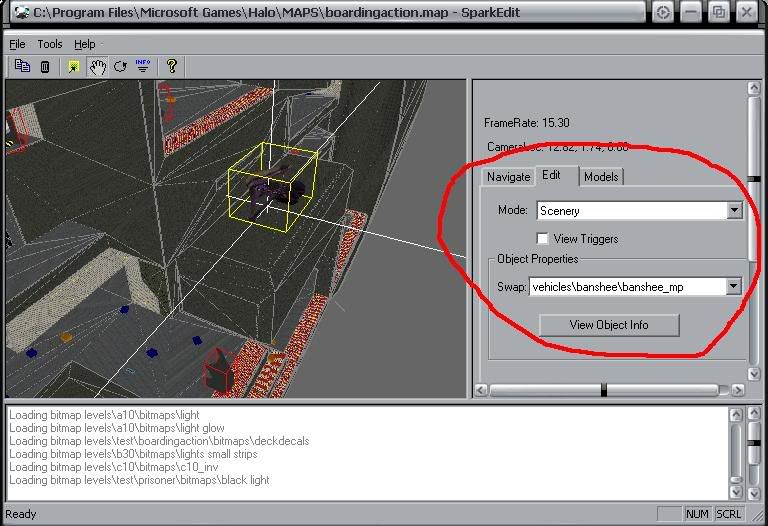Click the log pane scroll-down arrow
The width and height of the screenshot is (768, 526).
736,492
